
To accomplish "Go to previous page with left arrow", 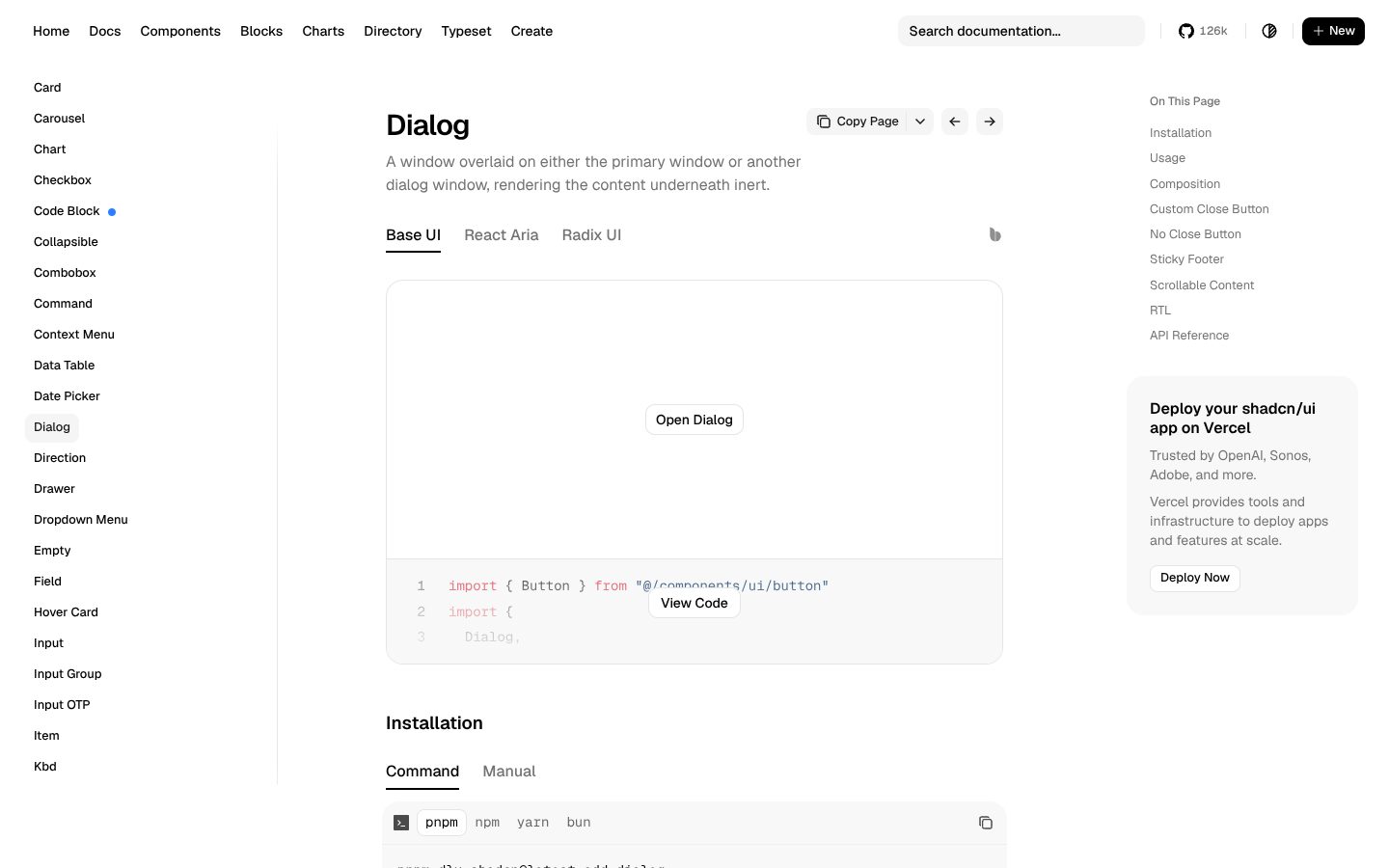I will [x=955, y=122].
